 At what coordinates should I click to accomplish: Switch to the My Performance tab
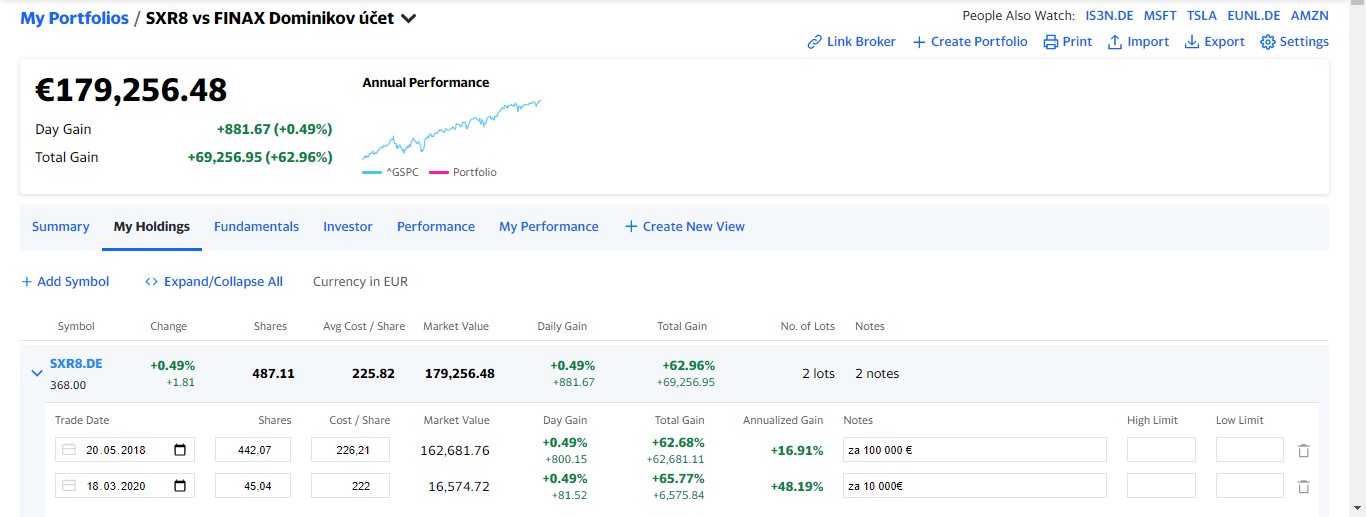point(549,227)
